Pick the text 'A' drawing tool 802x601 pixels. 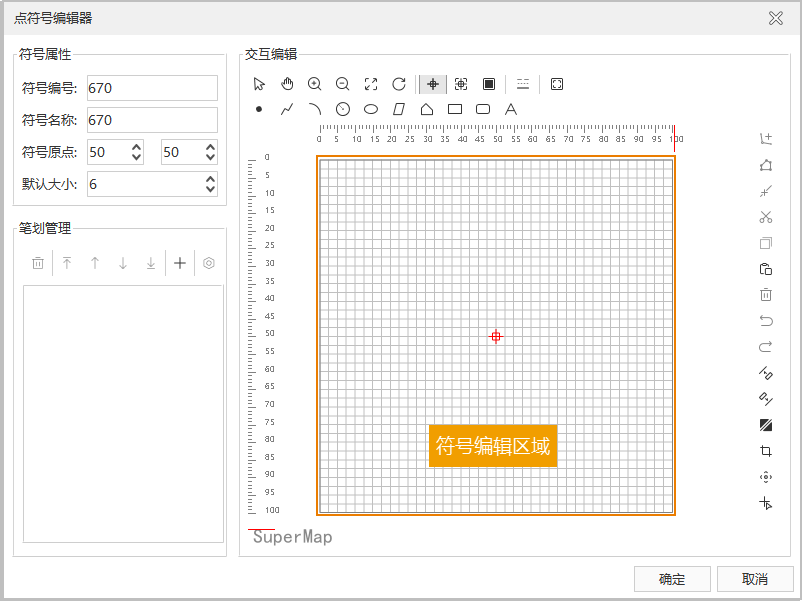(x=511, y=109)
